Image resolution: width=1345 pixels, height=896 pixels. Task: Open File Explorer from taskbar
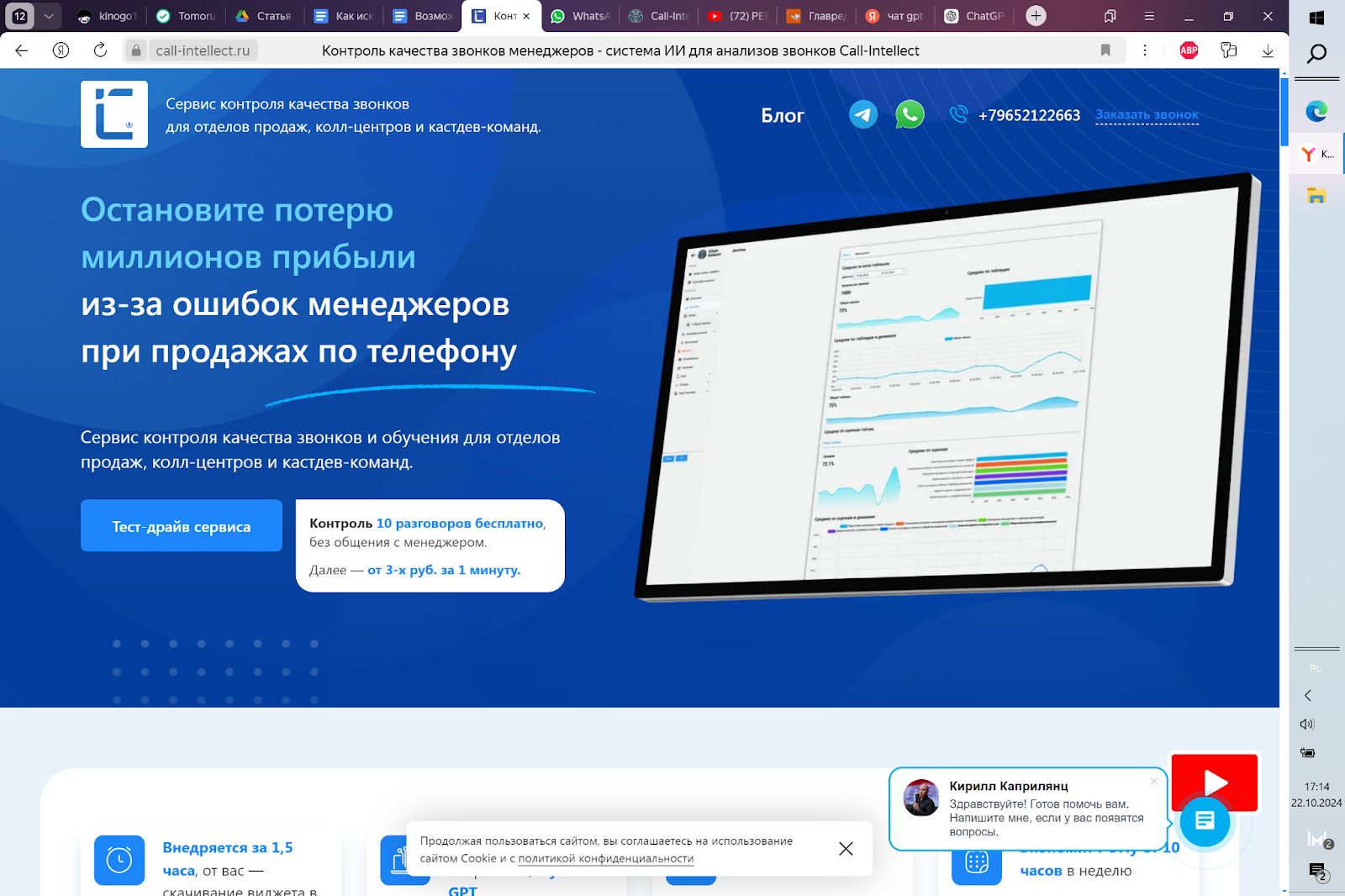click(x=1316, y=196)
